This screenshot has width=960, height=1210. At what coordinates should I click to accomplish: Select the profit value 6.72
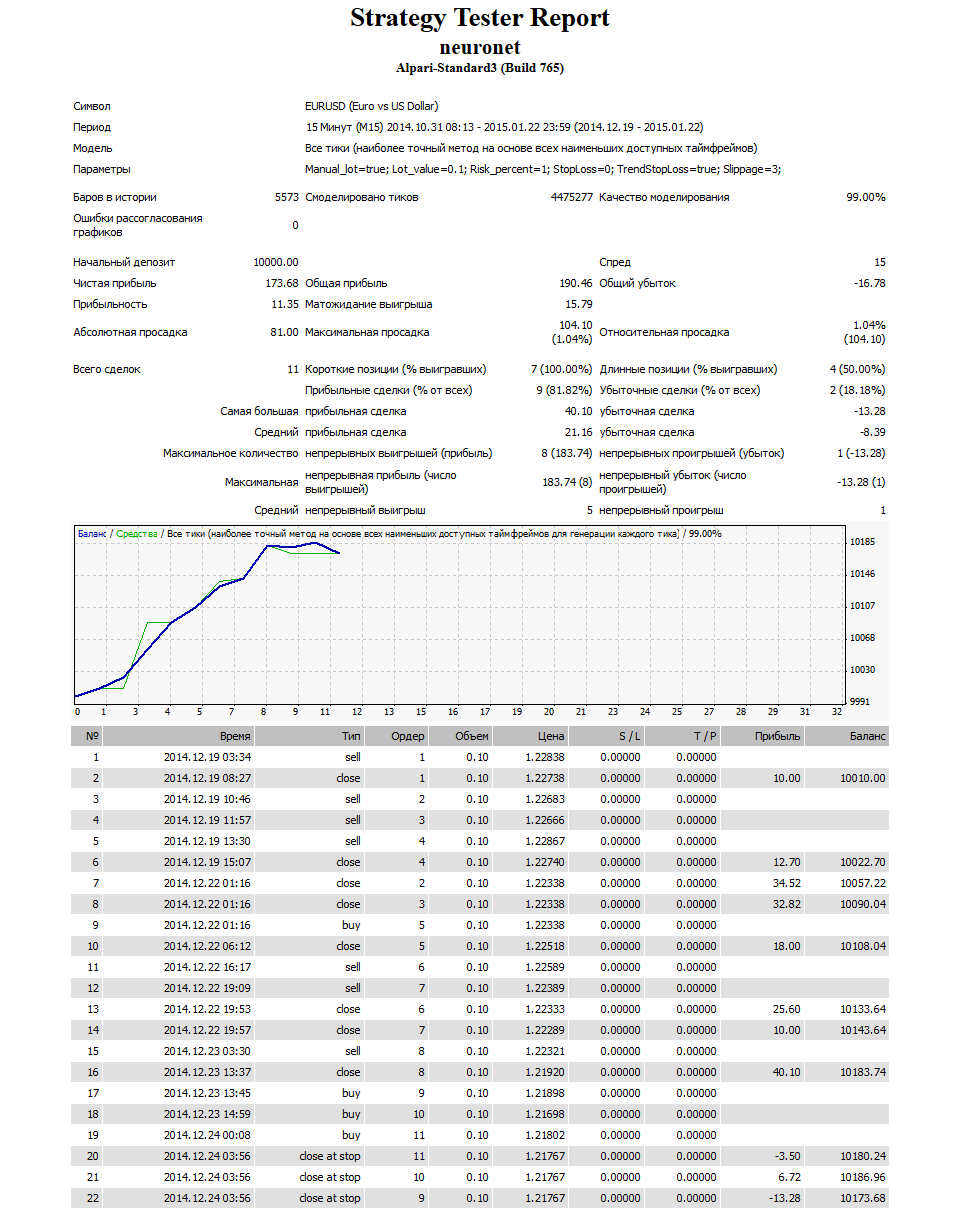point(790,1177)
